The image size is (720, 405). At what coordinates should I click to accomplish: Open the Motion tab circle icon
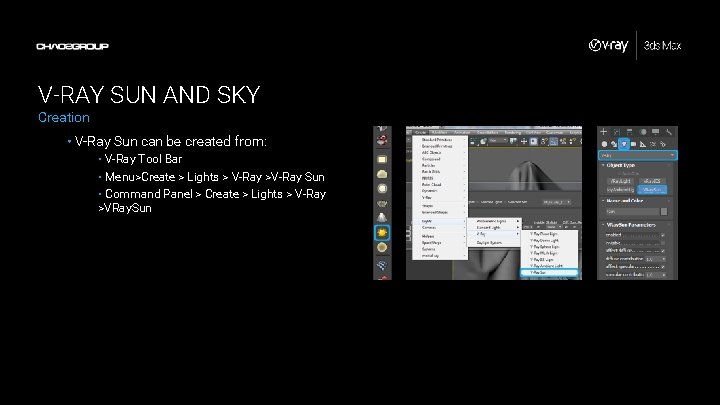coord(643,132)
